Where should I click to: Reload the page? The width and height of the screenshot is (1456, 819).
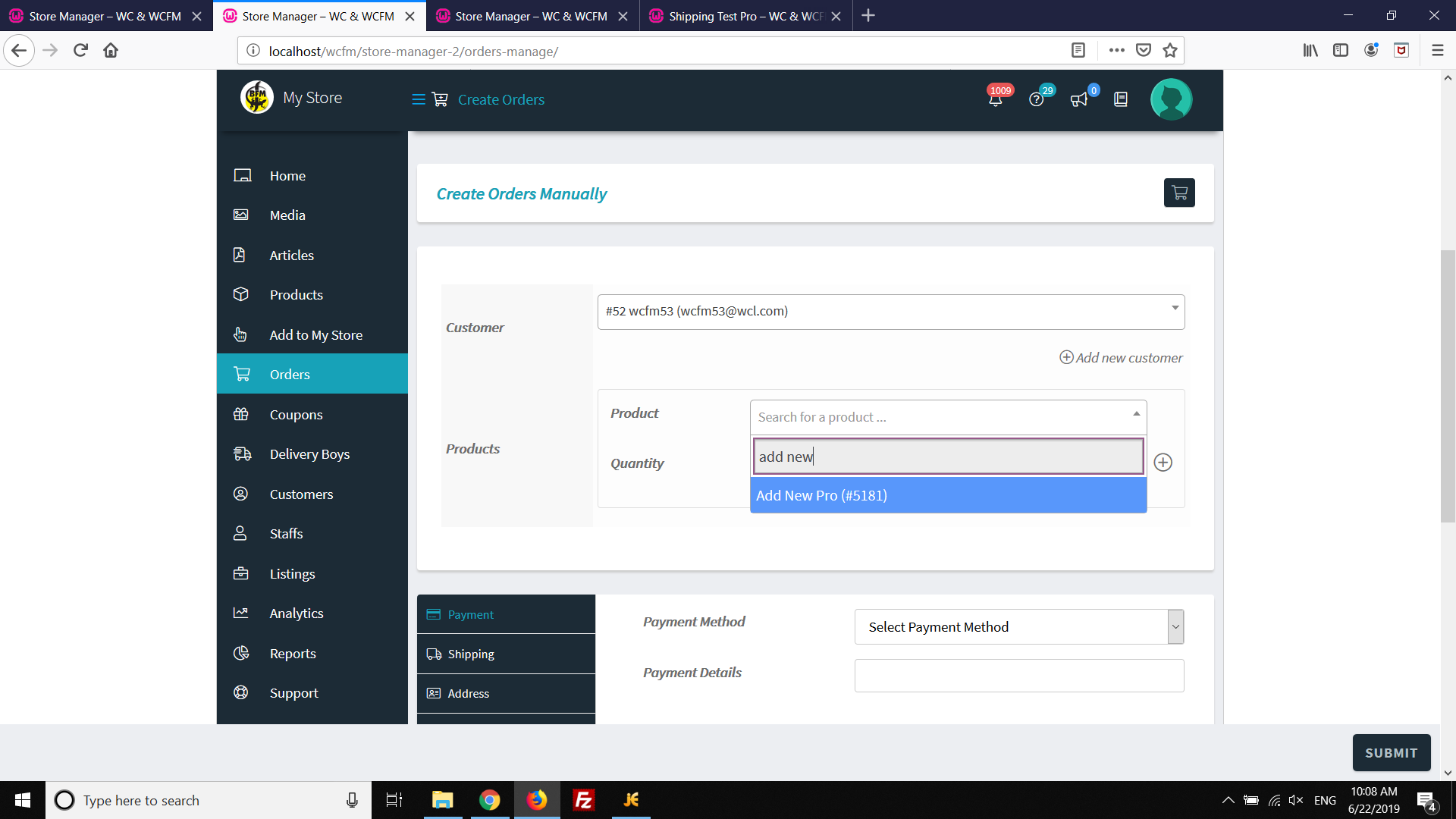(81, 51)
